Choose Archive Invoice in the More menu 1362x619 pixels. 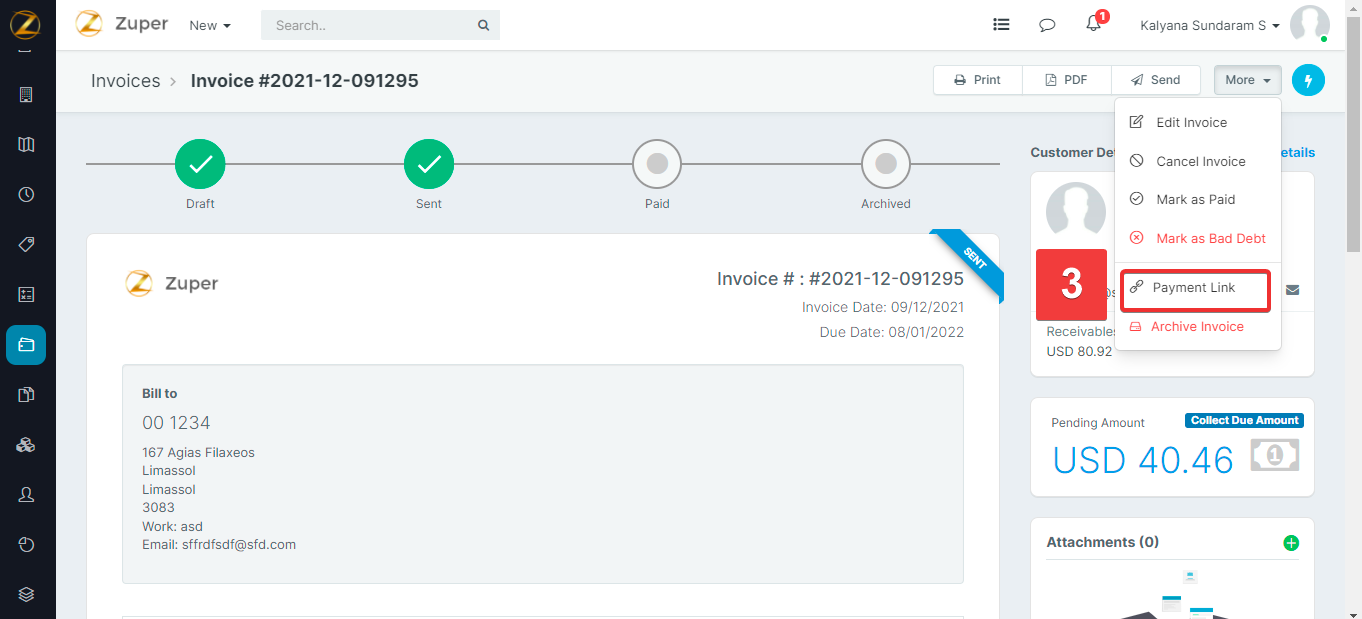point(1197,327)
